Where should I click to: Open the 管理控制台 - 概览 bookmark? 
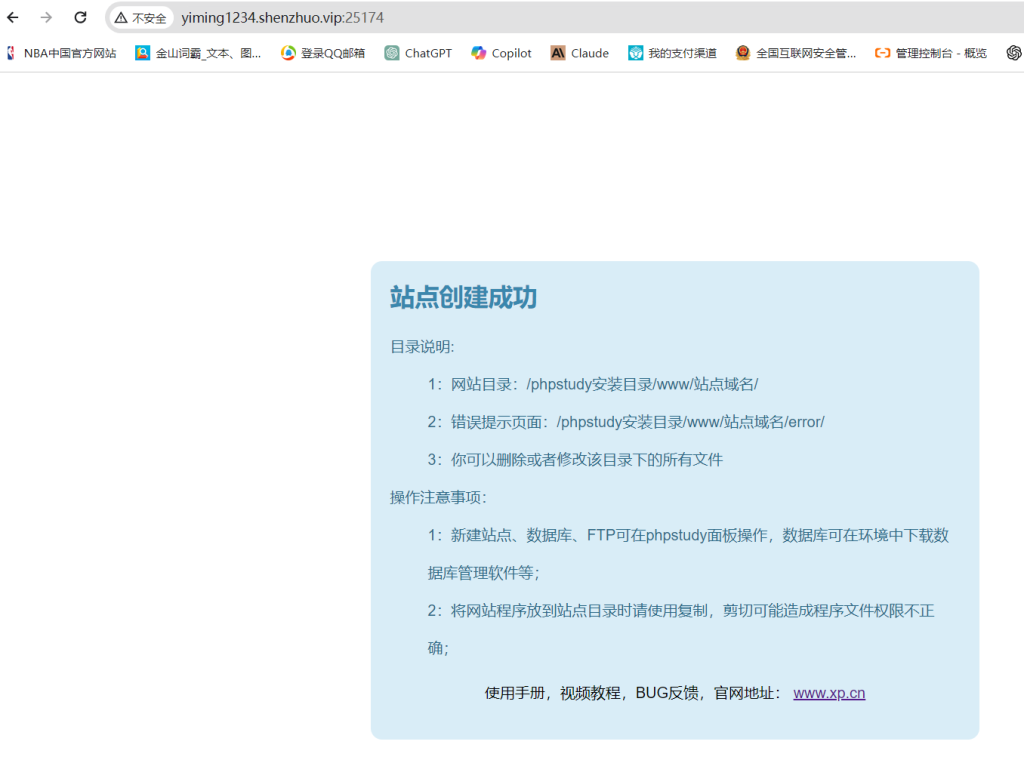tap(930, 53)
